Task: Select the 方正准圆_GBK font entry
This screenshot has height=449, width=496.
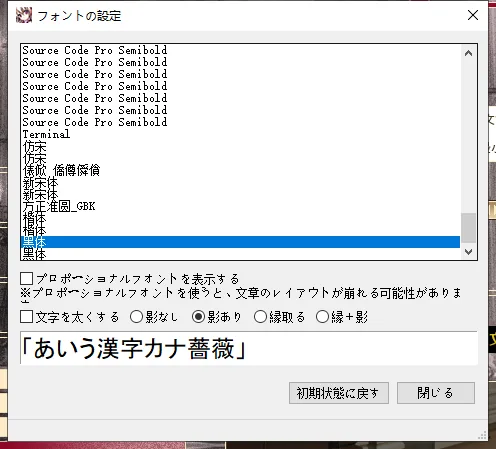Action: pyautogui.click(x=240, y=206)
